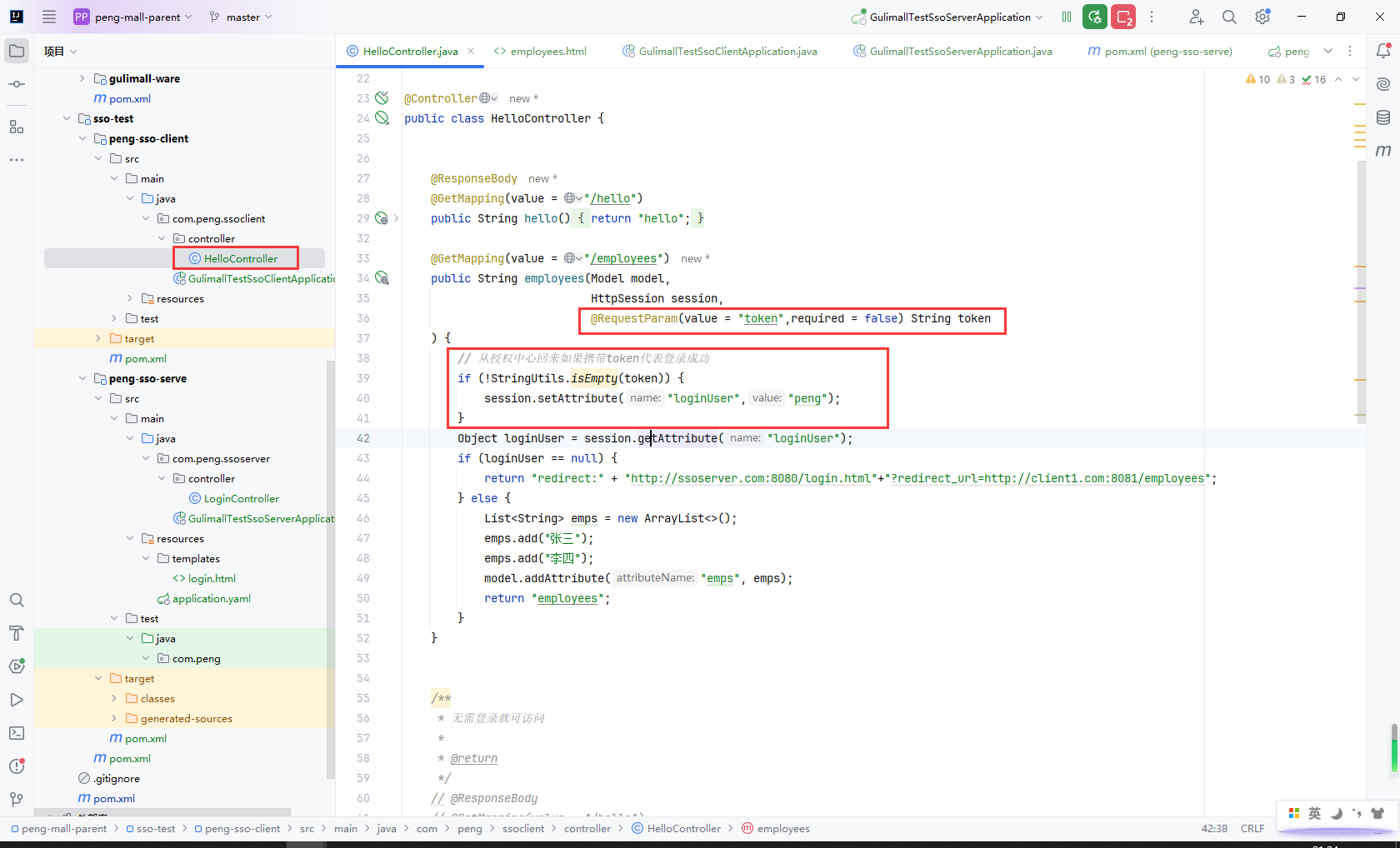Open the master branch dropdown
Screen dimensions: 1400x848
(x=241, y=17)
